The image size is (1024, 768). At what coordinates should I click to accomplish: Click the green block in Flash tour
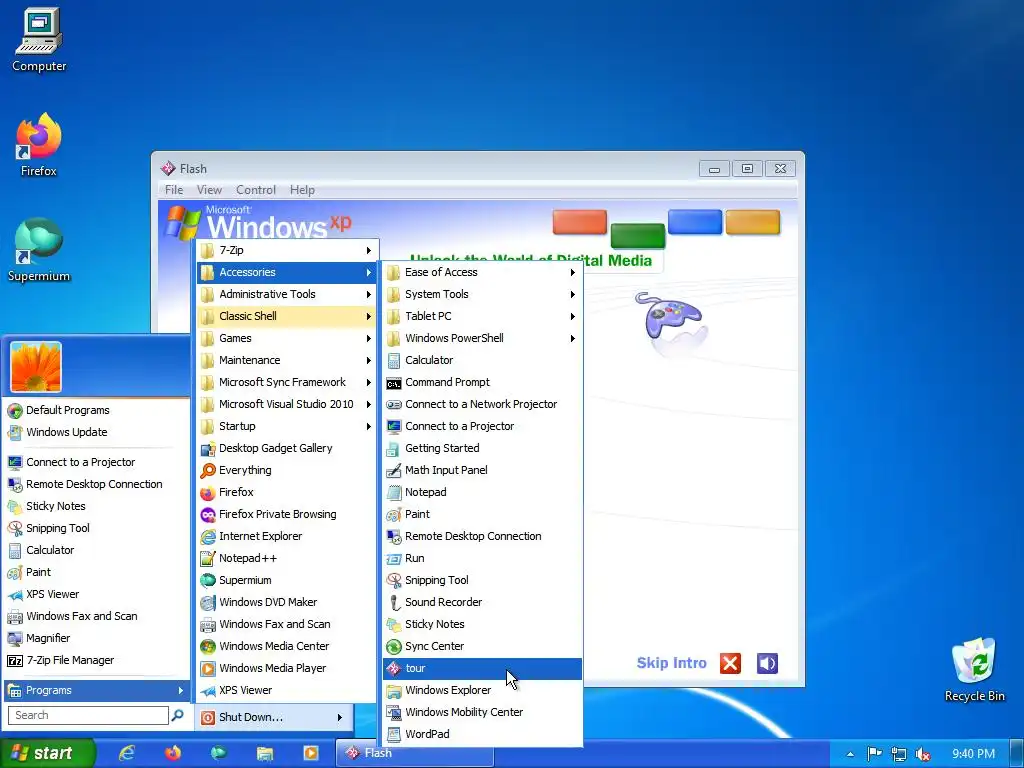pos(637,236)
